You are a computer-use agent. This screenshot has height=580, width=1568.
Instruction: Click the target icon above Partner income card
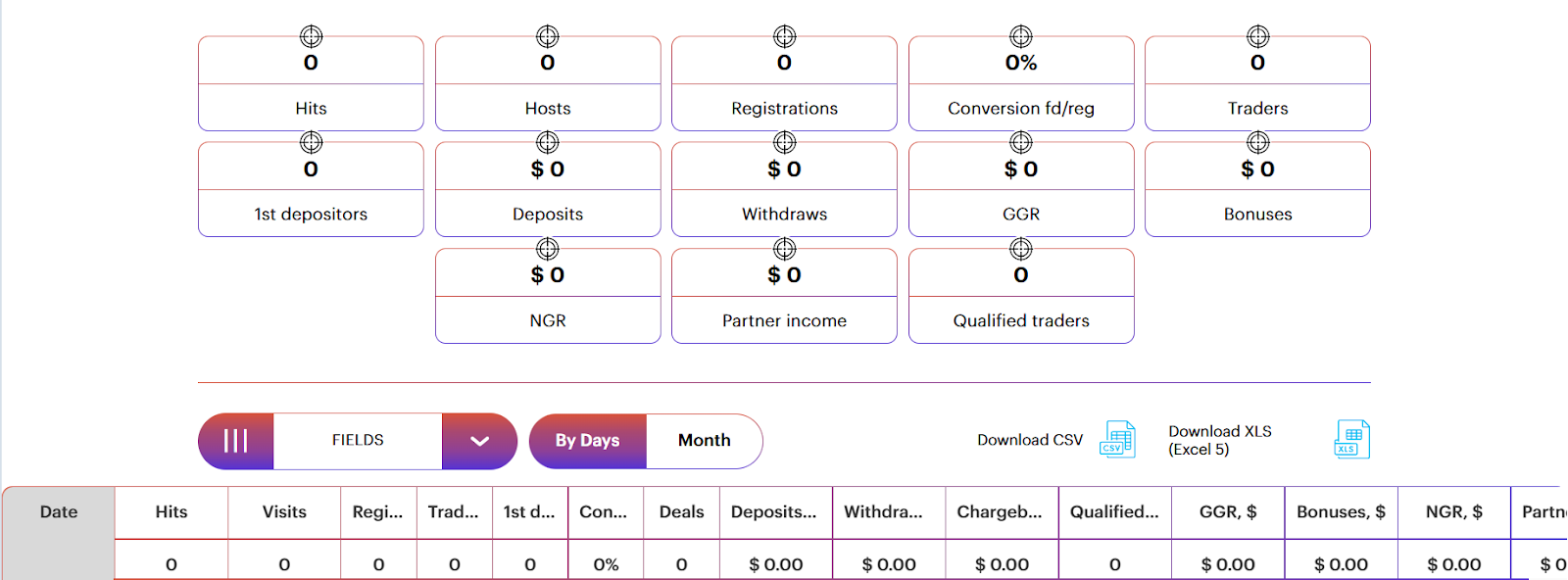click(784, 249)
